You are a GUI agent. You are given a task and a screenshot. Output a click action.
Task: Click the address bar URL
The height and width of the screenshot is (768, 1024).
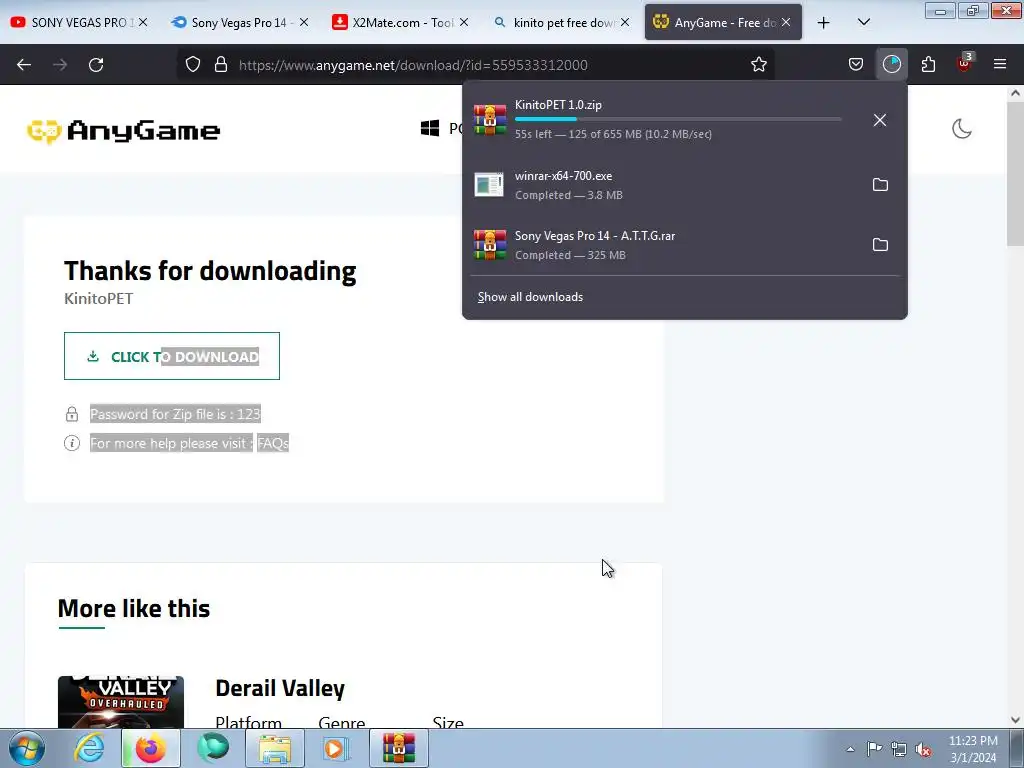413,65
